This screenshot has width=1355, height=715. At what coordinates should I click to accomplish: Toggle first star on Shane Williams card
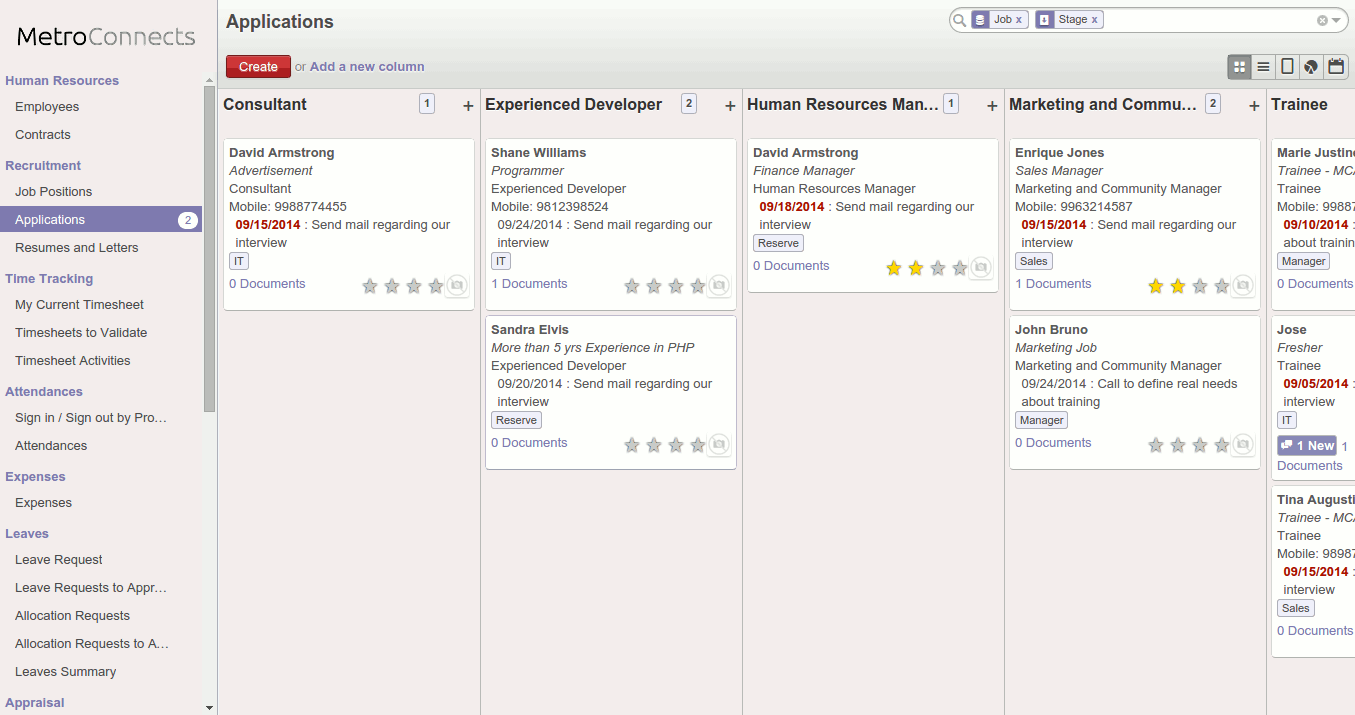point(632,287)
